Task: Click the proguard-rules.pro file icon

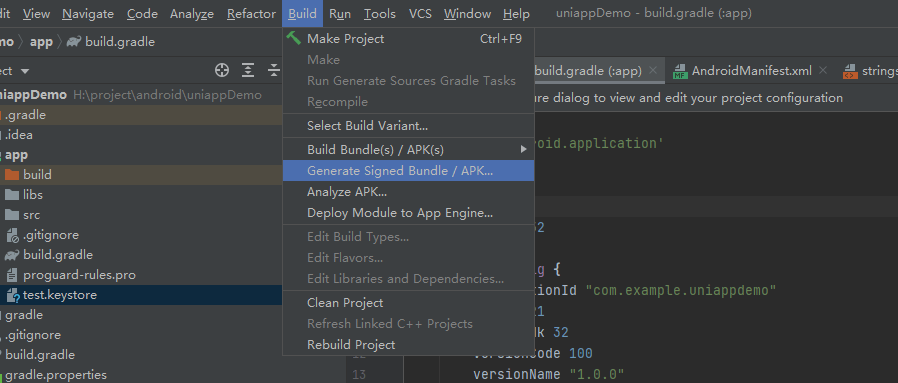Action: coord(12,275)
